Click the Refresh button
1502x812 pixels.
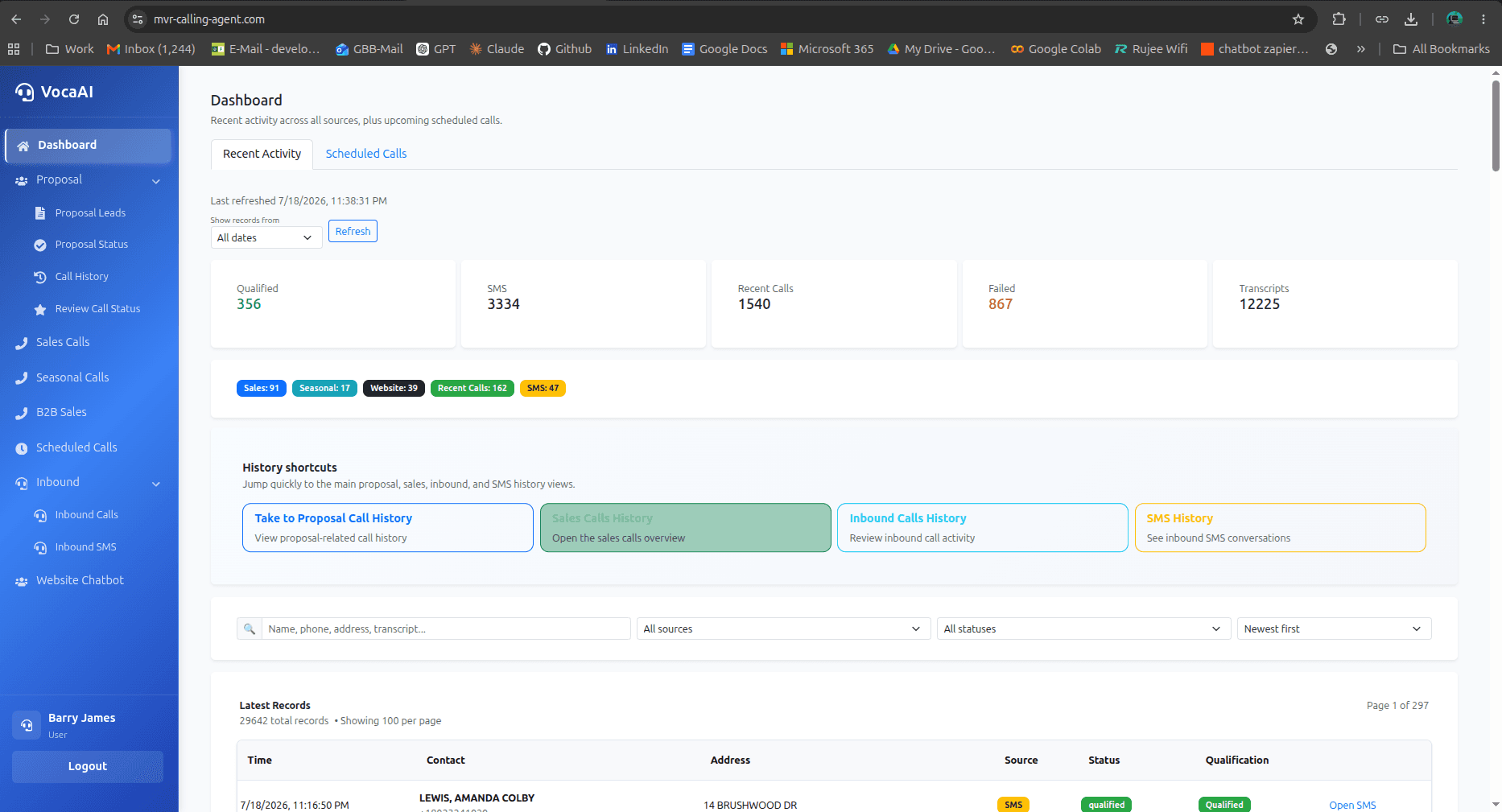click(x=353, y=231)
